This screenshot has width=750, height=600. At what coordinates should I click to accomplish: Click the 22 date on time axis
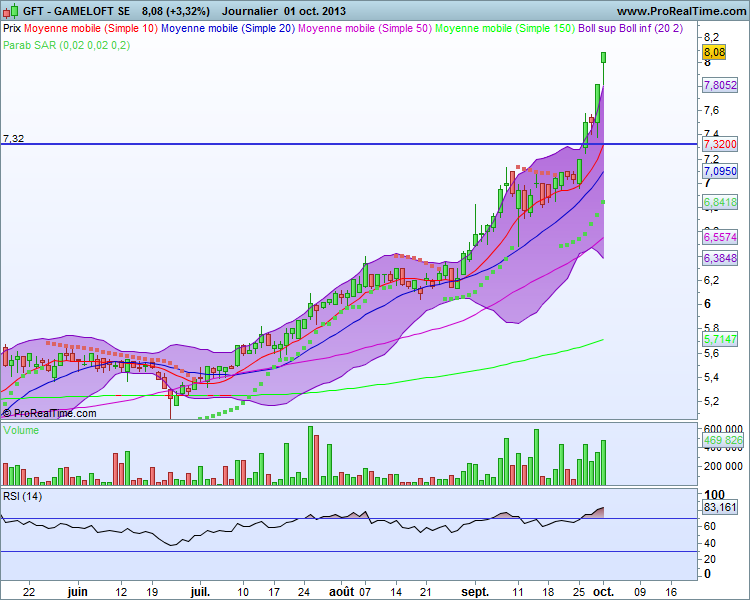pyautogui.click(x=29, y=592)
